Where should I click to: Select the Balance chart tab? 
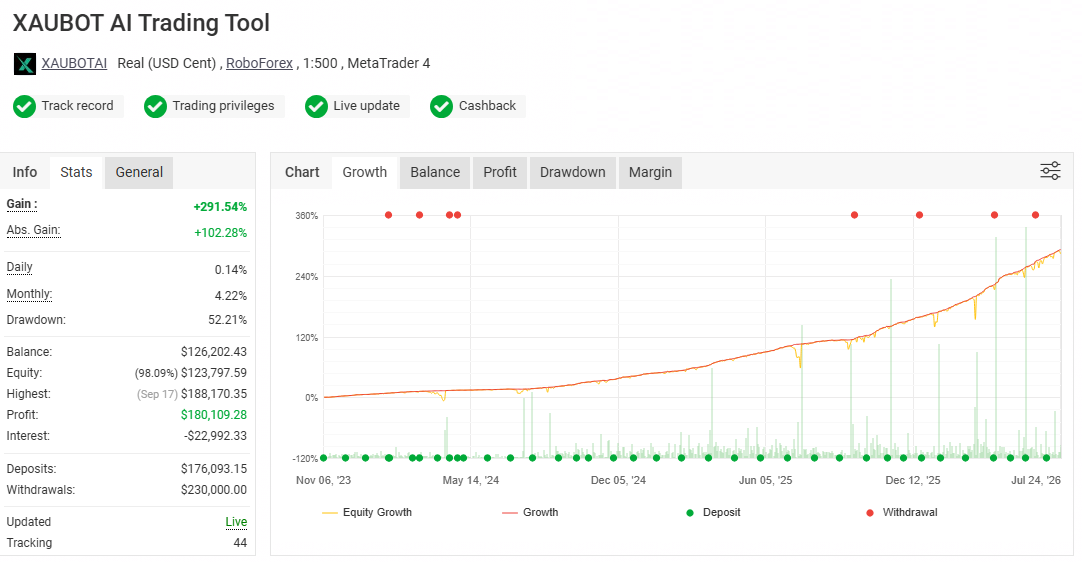click(435, 173)
